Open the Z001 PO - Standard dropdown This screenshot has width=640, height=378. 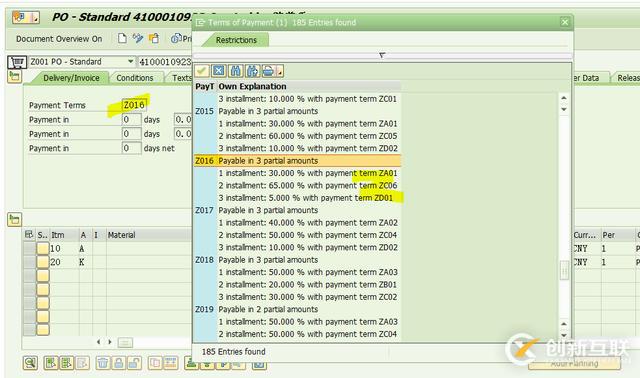pyautogui.click(x=131, y=62)
